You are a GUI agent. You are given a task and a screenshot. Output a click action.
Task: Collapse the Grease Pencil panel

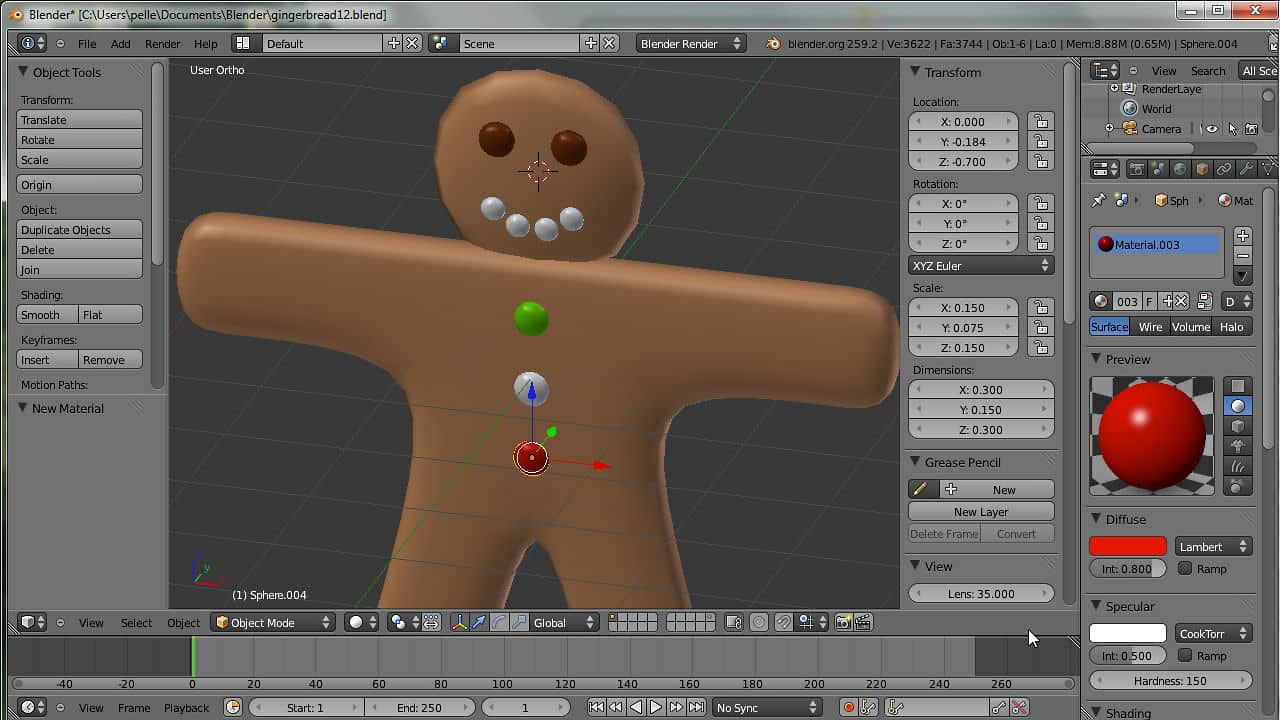click(915, 462)
